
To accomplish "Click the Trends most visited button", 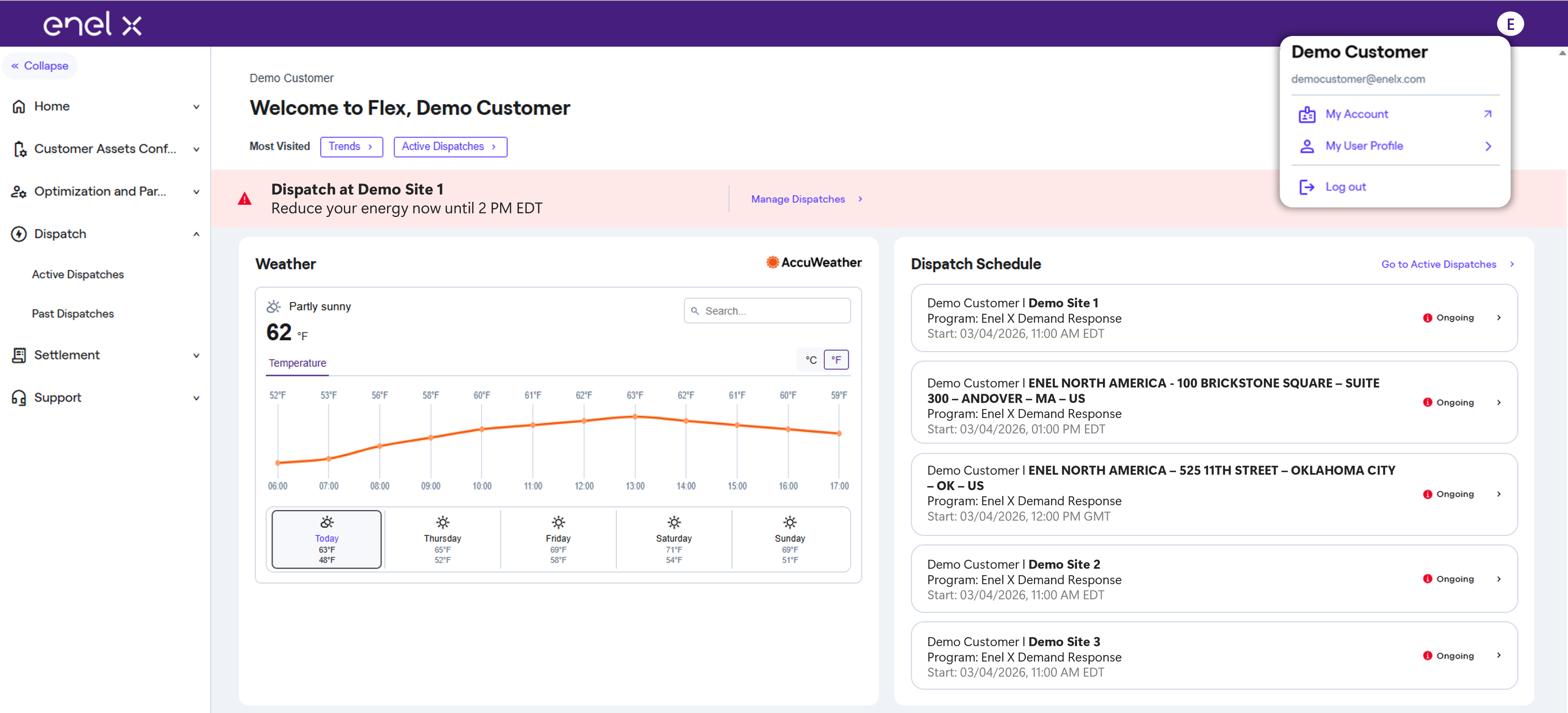I will click(351, 147).
